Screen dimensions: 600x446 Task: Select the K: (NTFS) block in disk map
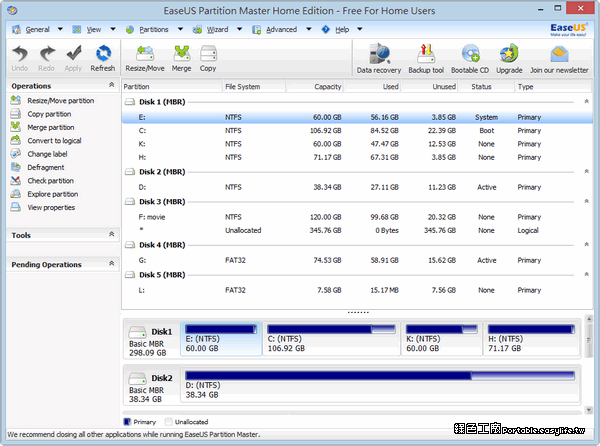pos(441,339)
